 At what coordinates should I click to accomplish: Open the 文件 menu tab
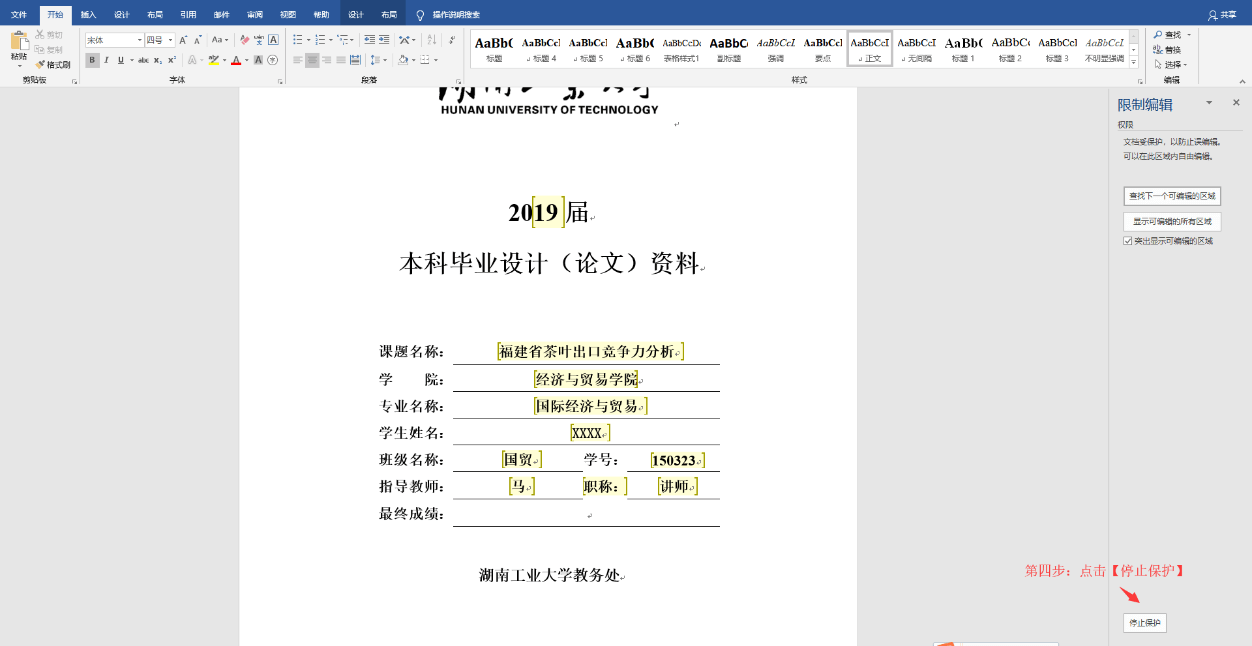[19, 15]
